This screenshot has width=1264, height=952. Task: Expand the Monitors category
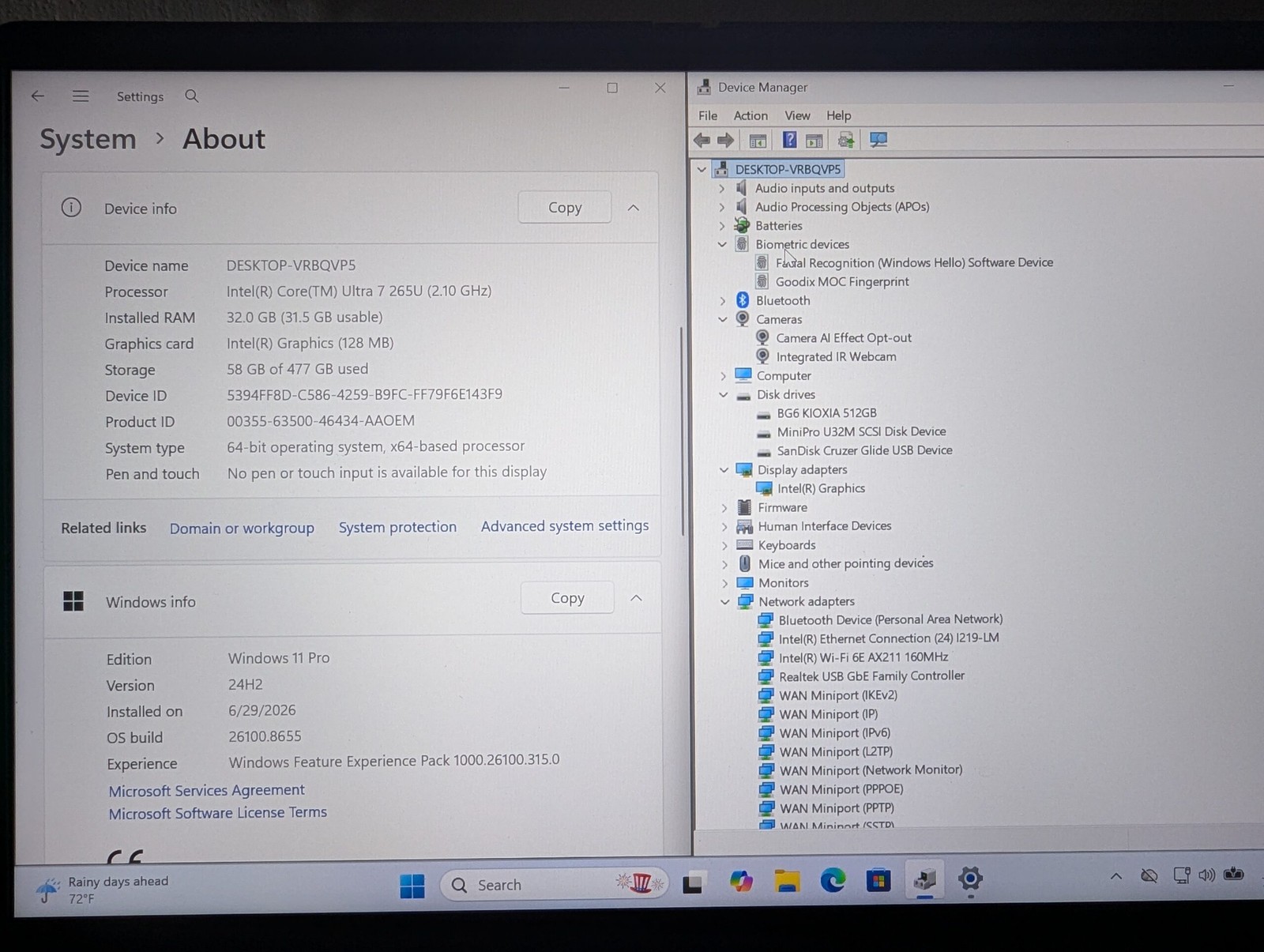724,583
